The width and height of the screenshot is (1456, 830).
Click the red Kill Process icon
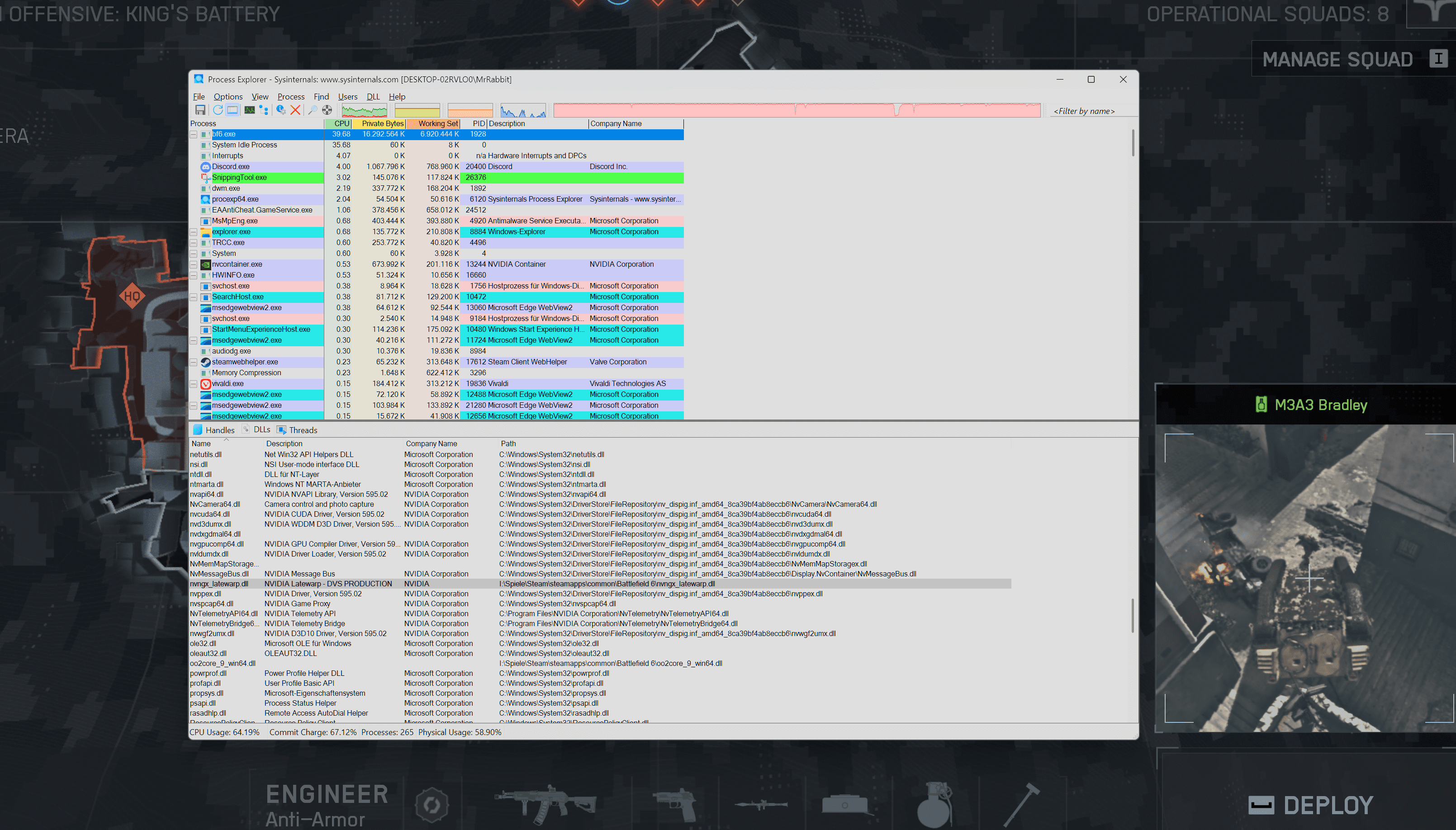(x=295, y=110)
